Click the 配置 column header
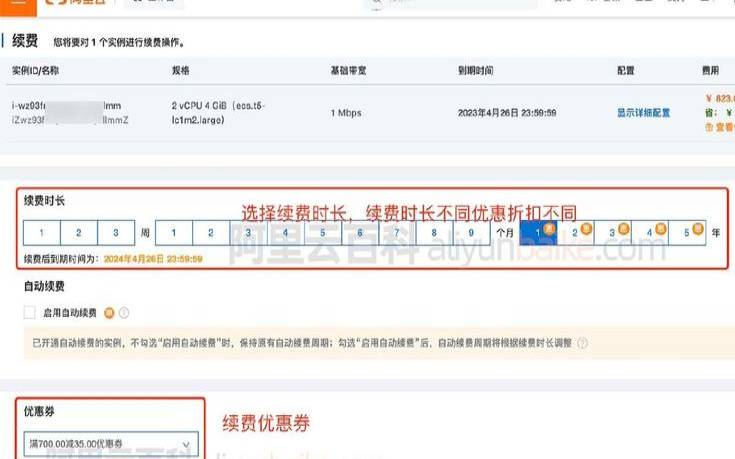Image resolution: width=735 pixels, height=459 pixels. tap(625, 71)
